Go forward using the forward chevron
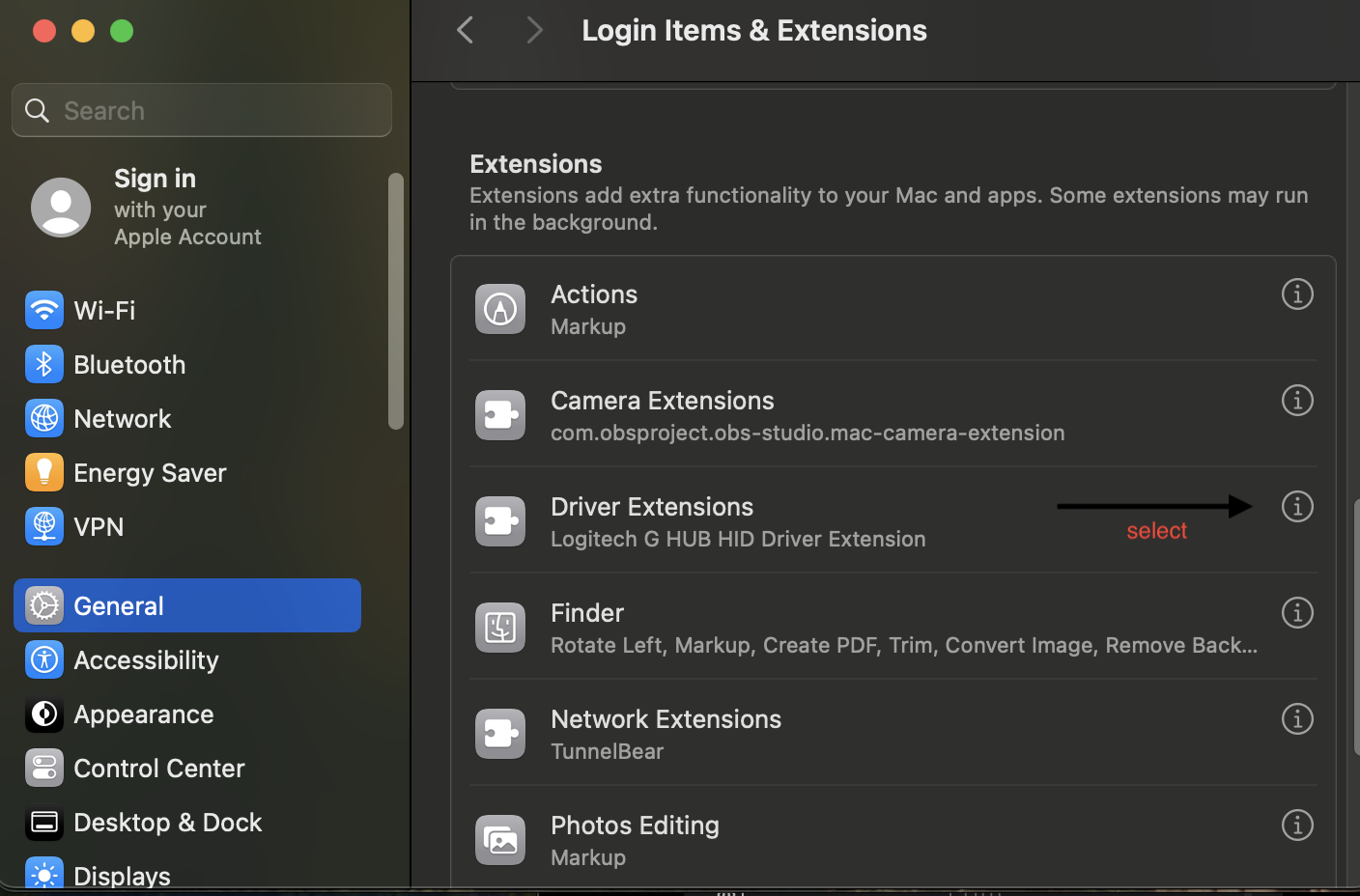 534,31
